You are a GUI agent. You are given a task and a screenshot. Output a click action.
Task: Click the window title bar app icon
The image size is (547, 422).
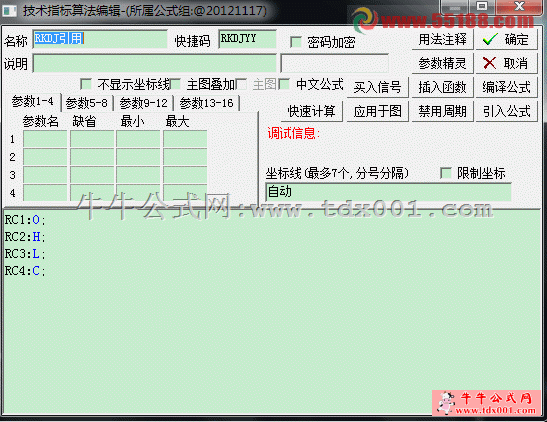pos(9,11)
